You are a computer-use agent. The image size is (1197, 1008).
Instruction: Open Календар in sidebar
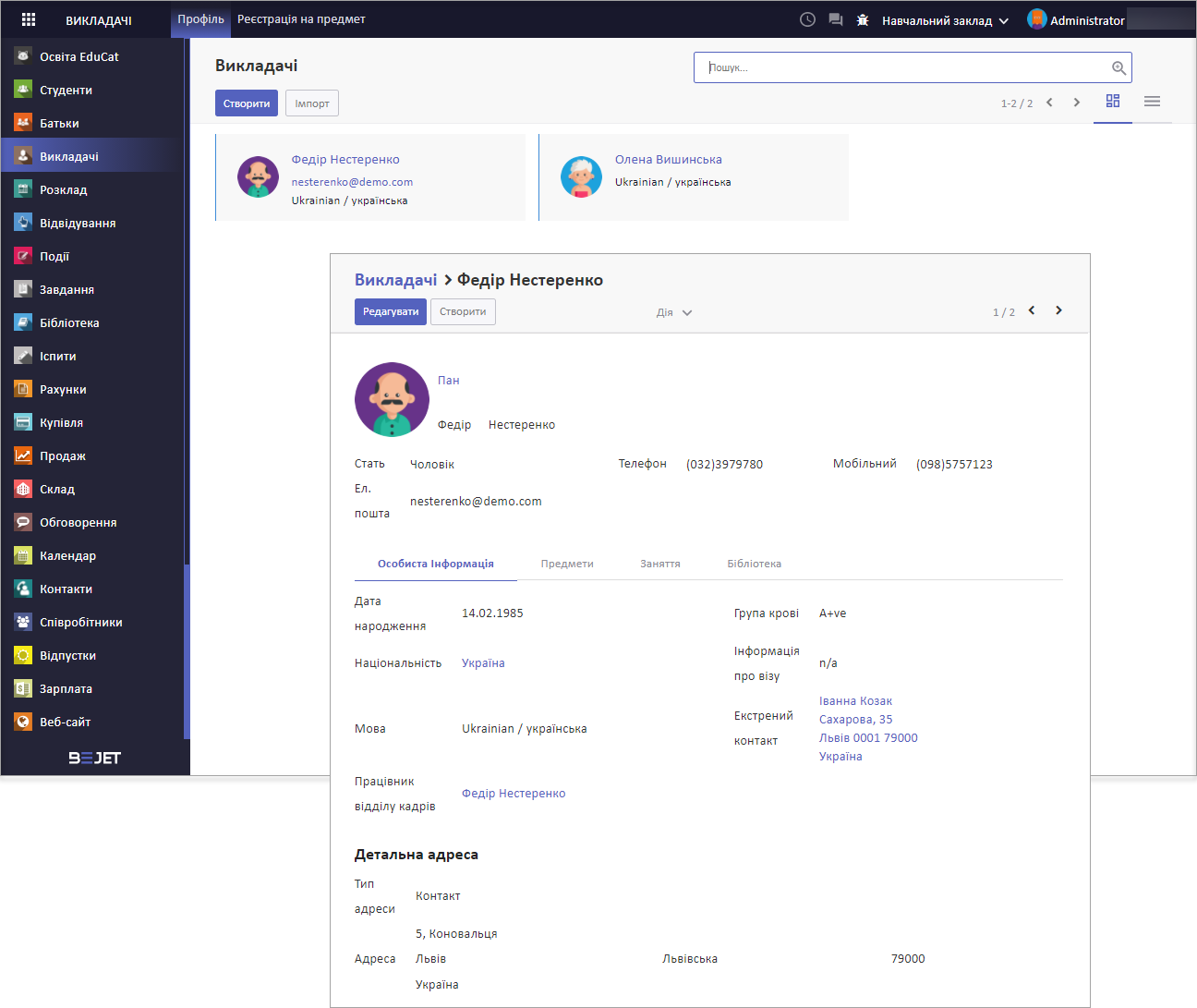pos(92,555)
